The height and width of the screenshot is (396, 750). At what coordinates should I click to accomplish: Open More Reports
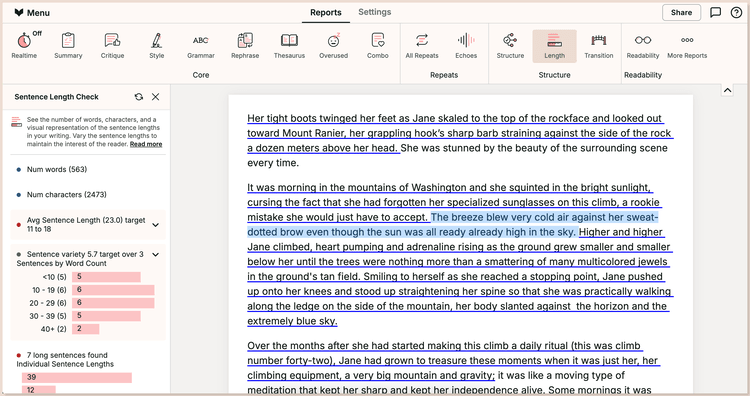tap(687, 46)
